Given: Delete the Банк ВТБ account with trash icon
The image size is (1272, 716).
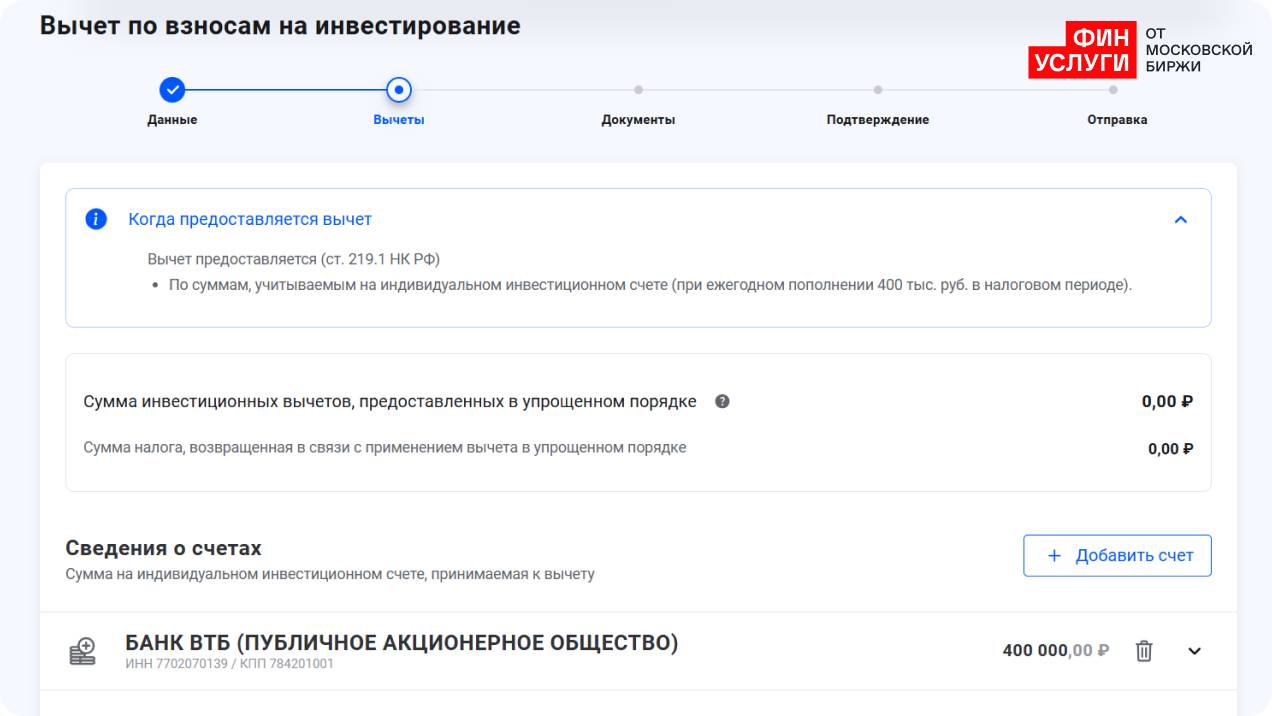Looking at the screenshot, I should point(1144,651).
